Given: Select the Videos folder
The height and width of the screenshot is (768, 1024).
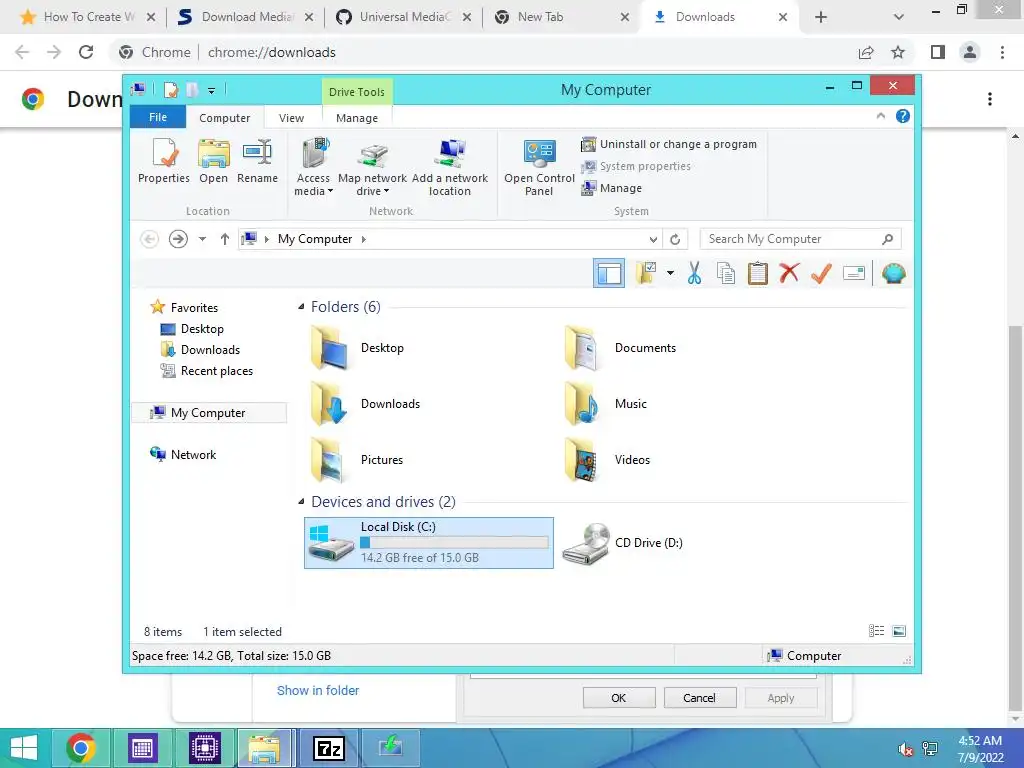Looking at the screenshot, I should pyautogui.click(x=607, y=460).
